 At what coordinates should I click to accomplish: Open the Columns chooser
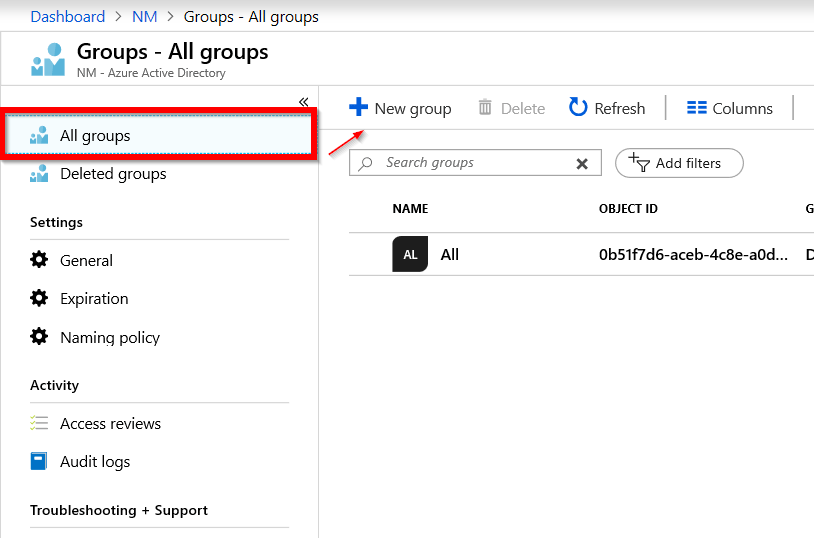coord(730,108)
